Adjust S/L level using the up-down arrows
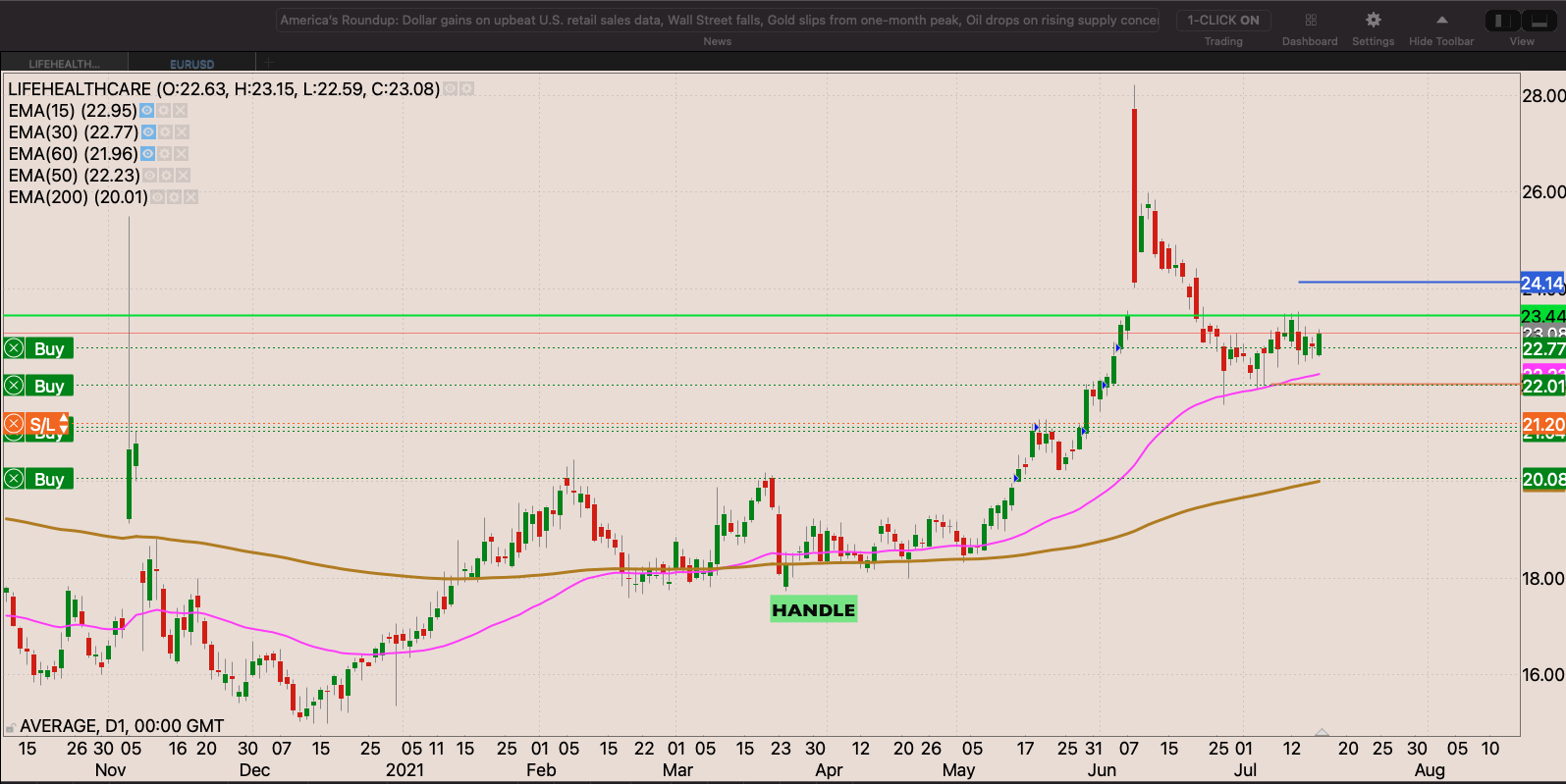Image resolution: width=1566 pixels, height=784 pixels. [x=65, y=424]
